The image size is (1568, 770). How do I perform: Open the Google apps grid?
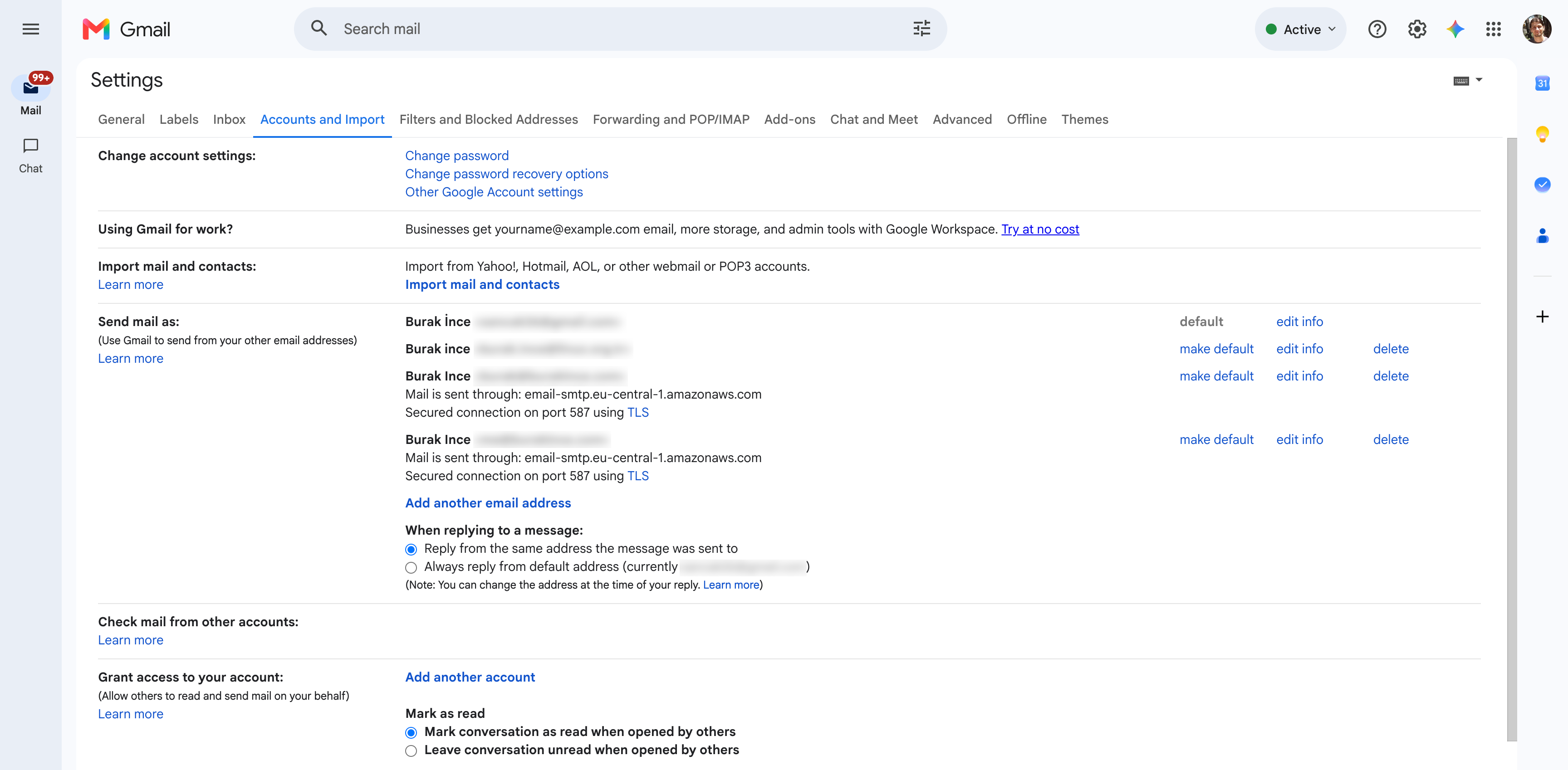[1493, 29]
